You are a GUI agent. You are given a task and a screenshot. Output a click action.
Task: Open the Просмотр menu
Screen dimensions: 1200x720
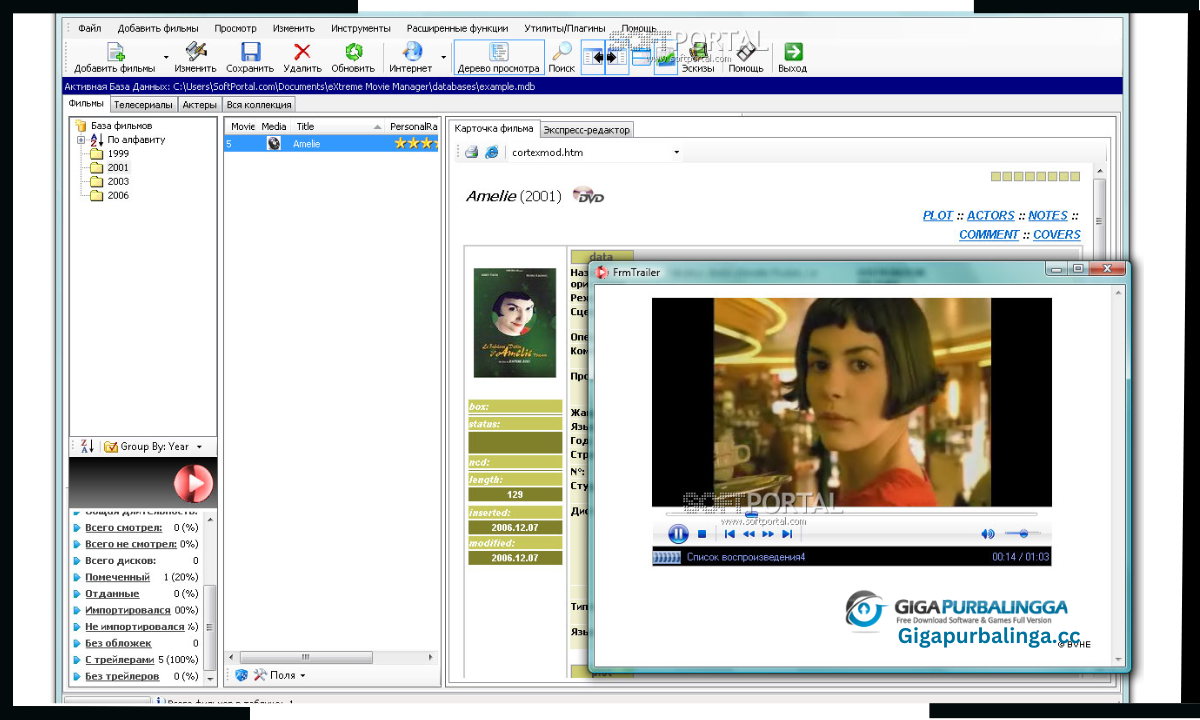point(235,28)
